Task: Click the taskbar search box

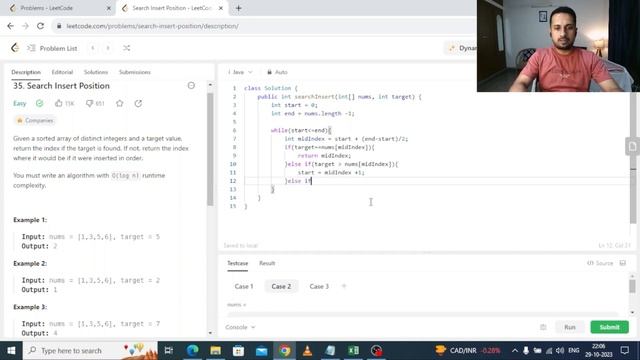Action: coord(90,351)
